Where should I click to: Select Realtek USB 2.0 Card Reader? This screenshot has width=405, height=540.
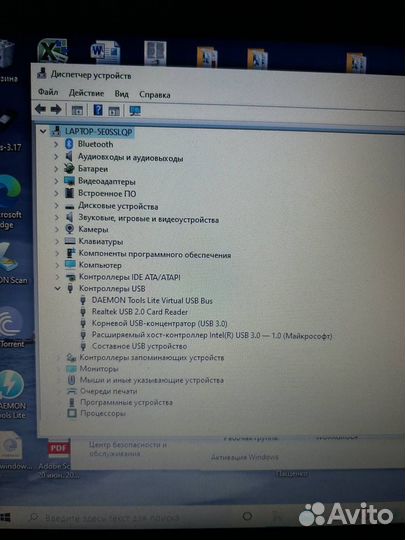(x=140, y=312)
